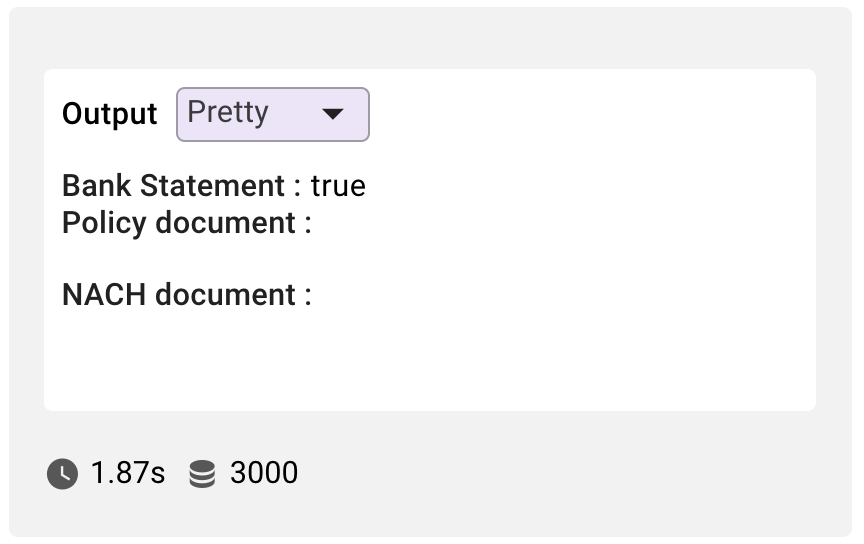Click the word Statement in first output line
The image size is (864, 544).
pos(213,185)
